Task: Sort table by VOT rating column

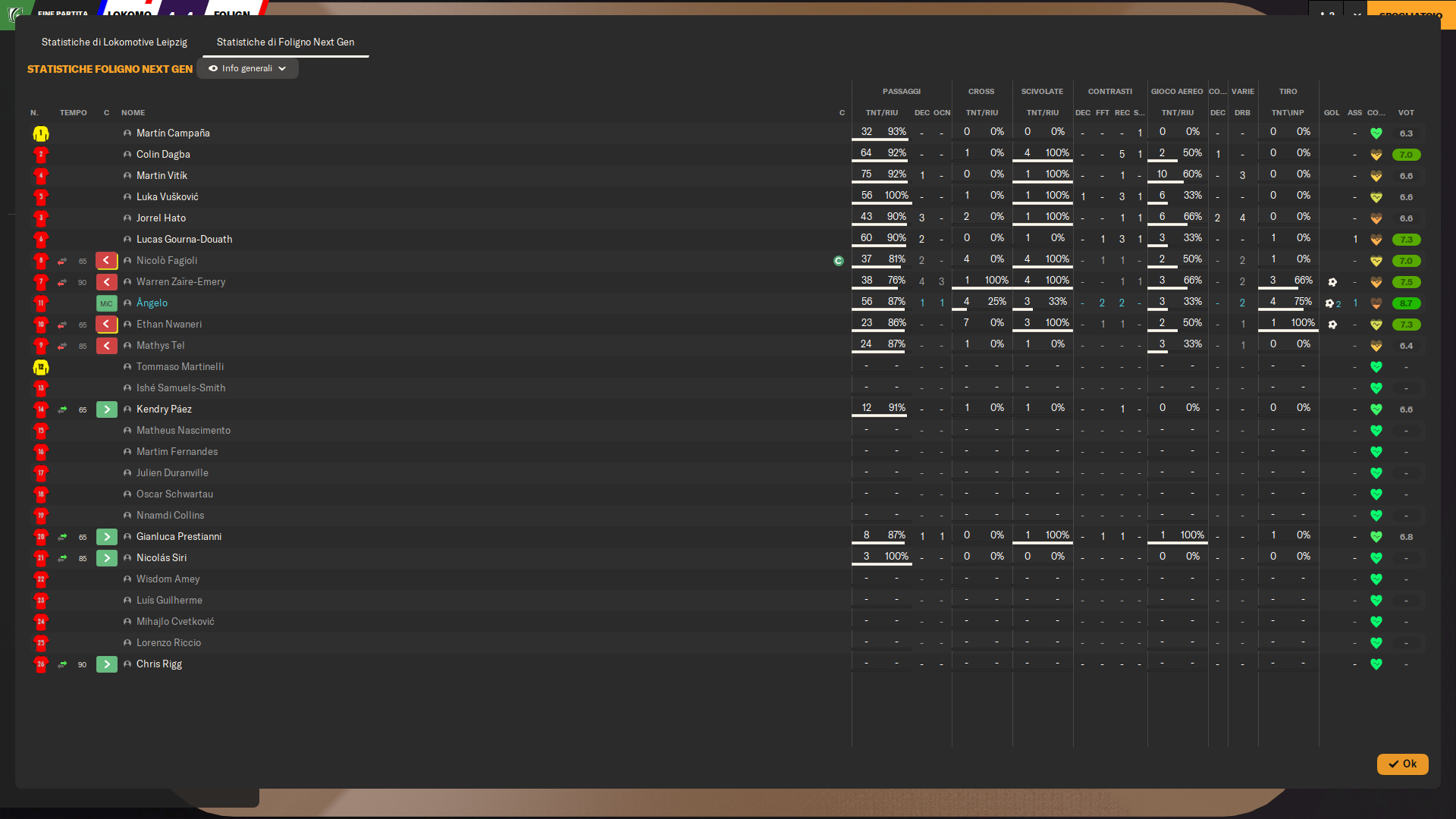Action: click(x=1406, y=113)
